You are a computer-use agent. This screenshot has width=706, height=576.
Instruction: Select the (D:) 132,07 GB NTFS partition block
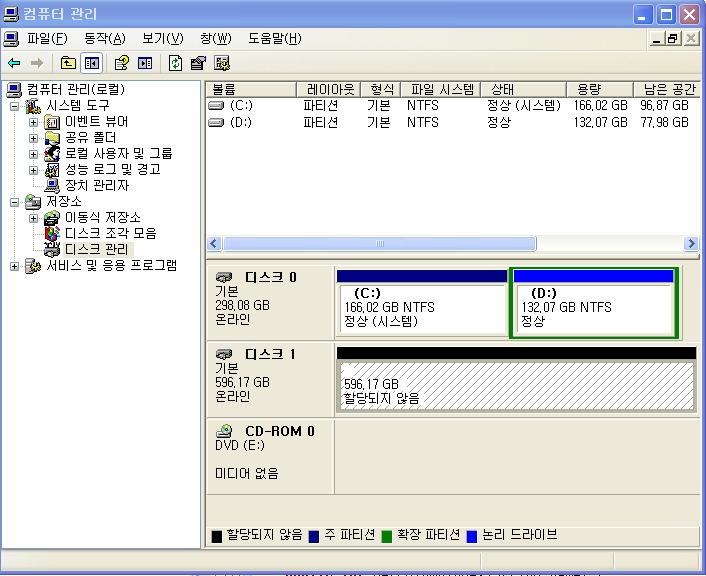click(x=593, y=303)
